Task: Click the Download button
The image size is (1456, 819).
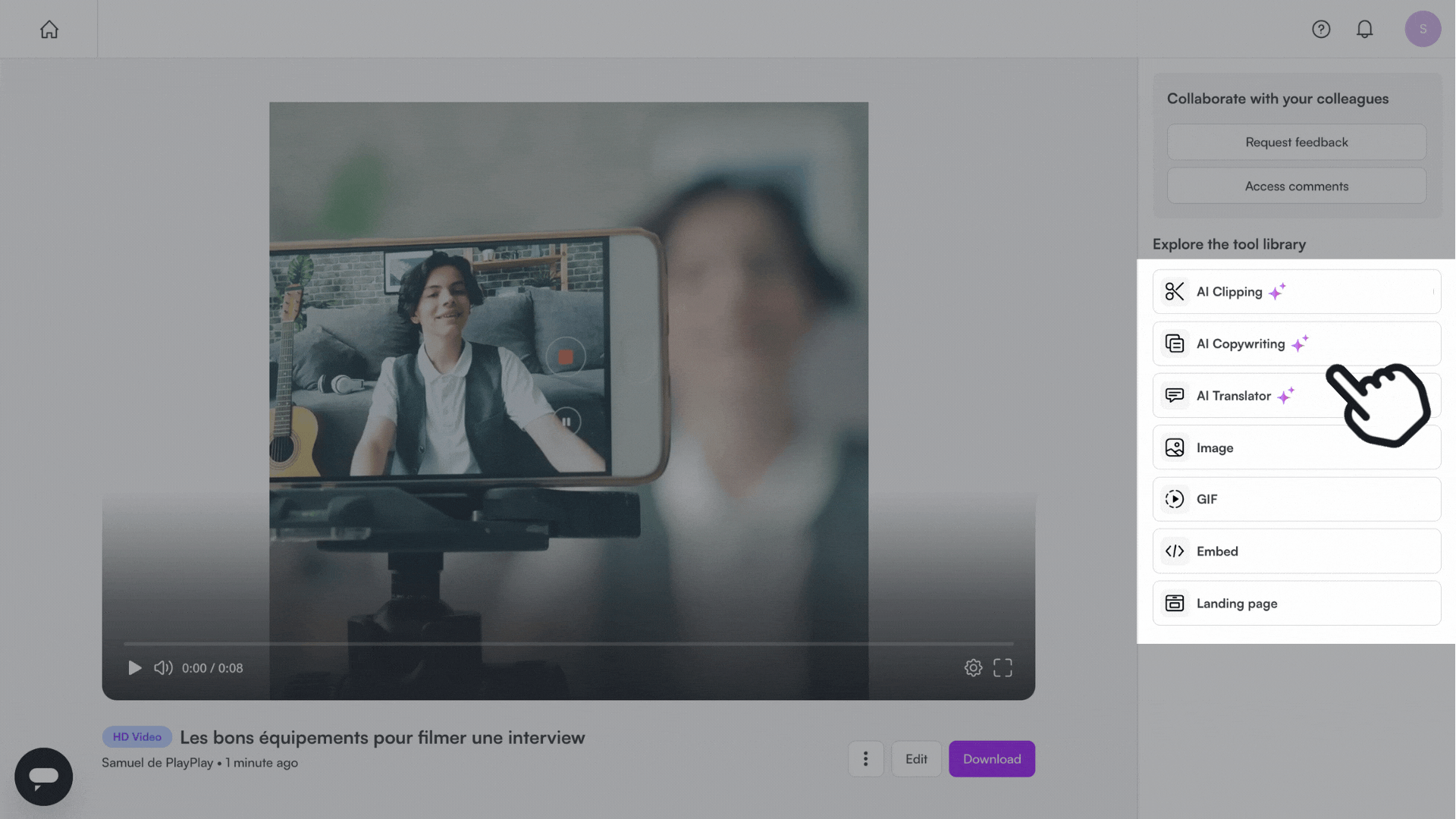Action: [x=992, y=758]
